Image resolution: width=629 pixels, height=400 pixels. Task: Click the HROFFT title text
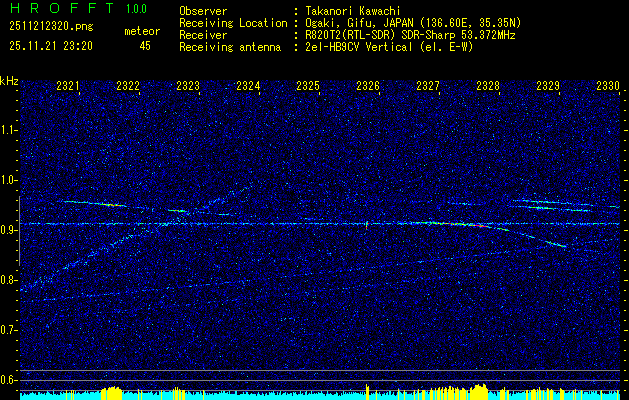(62, 8)
